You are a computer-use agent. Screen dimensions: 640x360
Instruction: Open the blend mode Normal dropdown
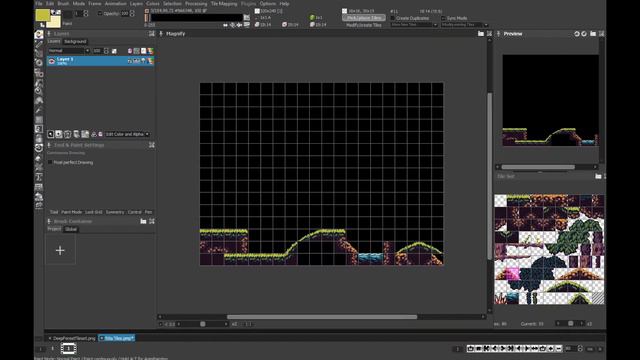(x=69, y=51)
